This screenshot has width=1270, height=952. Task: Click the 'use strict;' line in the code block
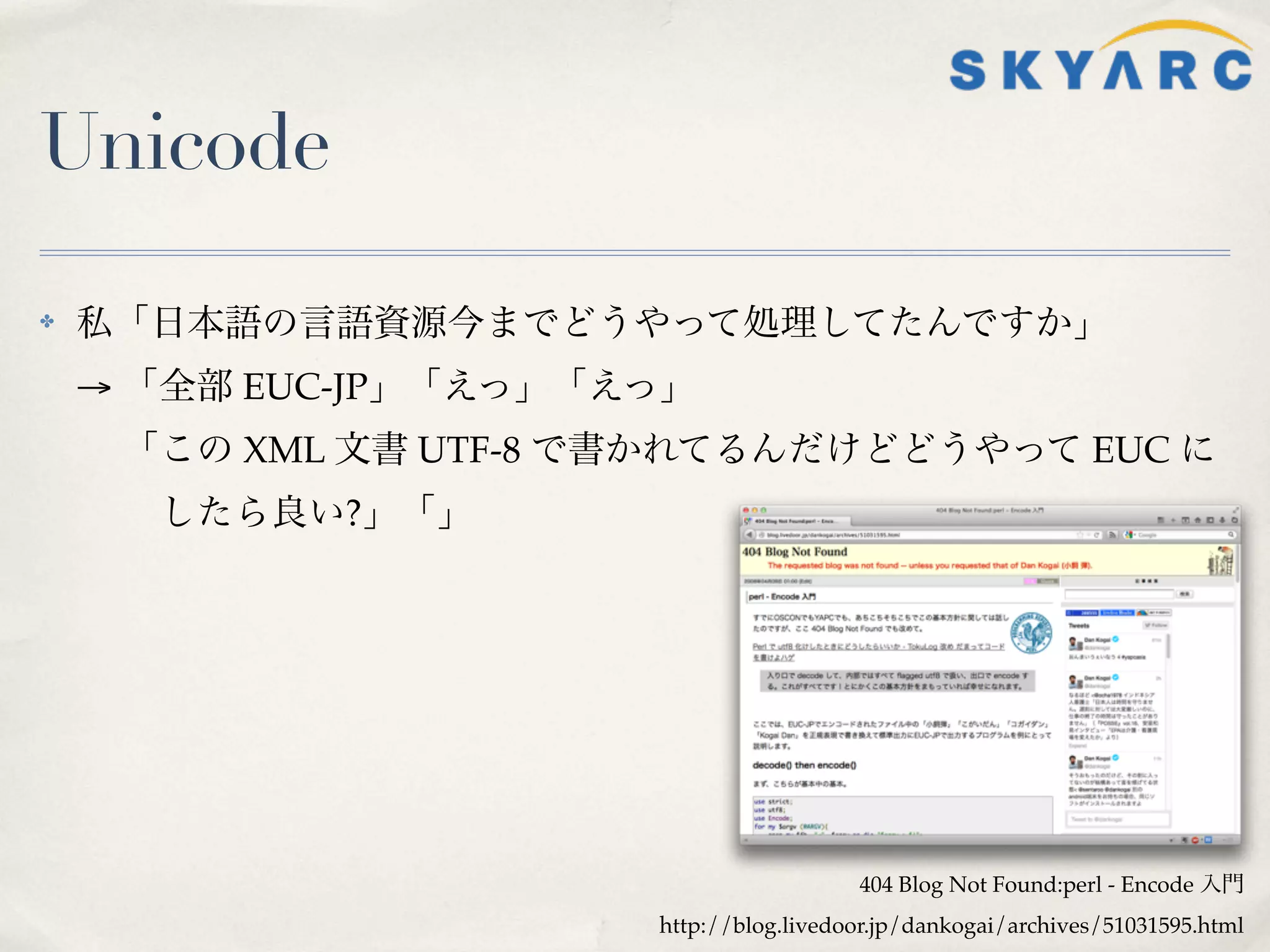tap(773, 801)
